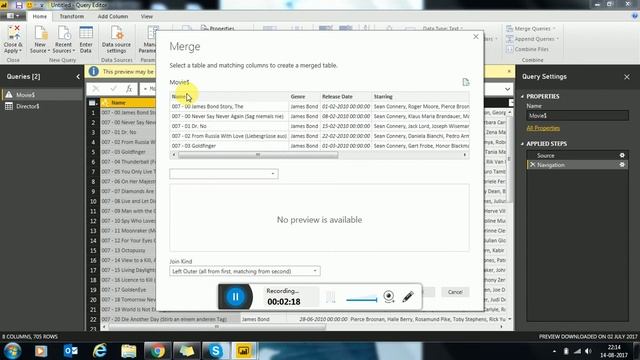Viewport: 640px width, 360px height.
Task: Select the Source applied step
Action: [x=576, y=156]
